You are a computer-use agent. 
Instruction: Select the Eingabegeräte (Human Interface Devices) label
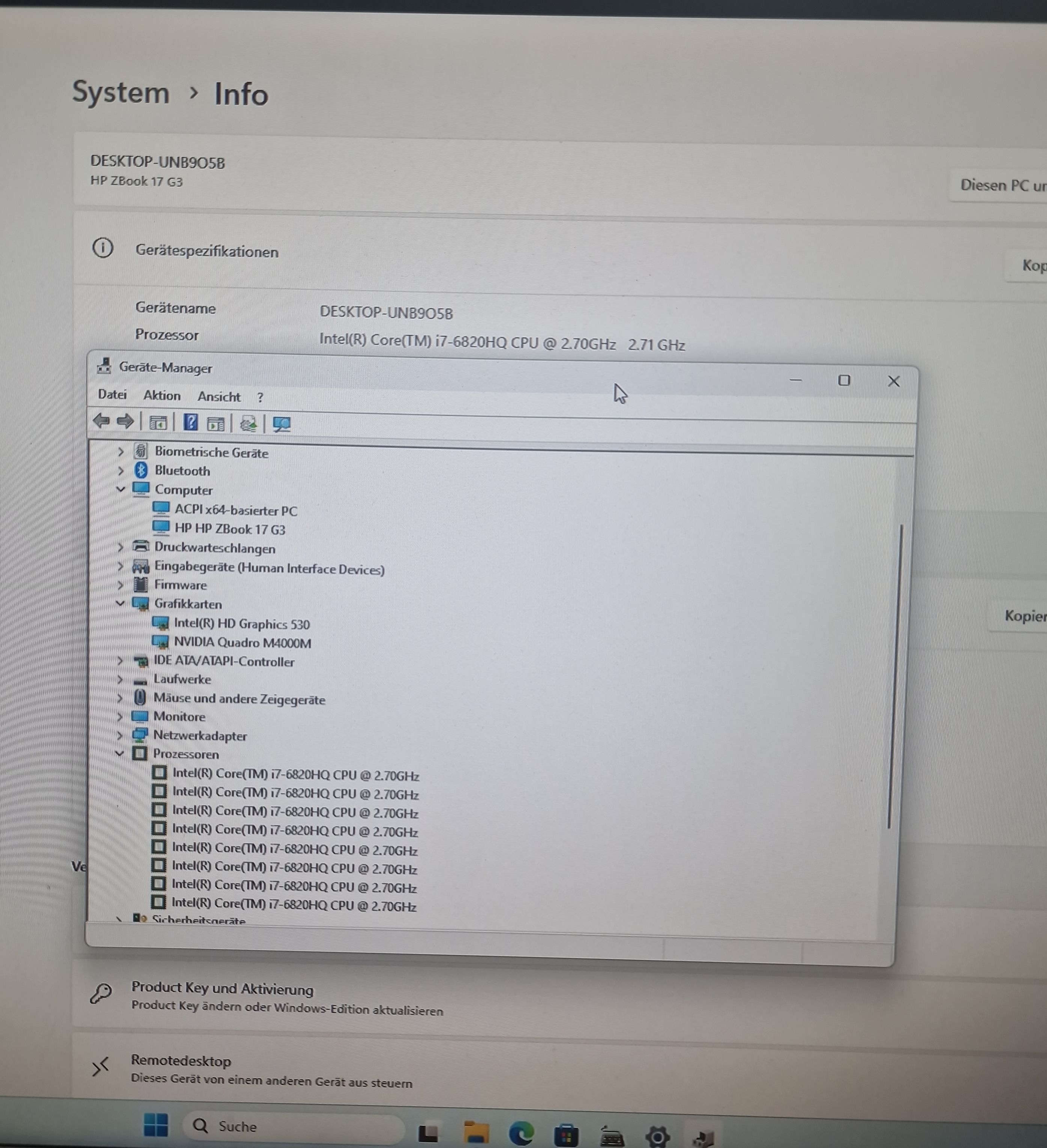click(269, 568)
